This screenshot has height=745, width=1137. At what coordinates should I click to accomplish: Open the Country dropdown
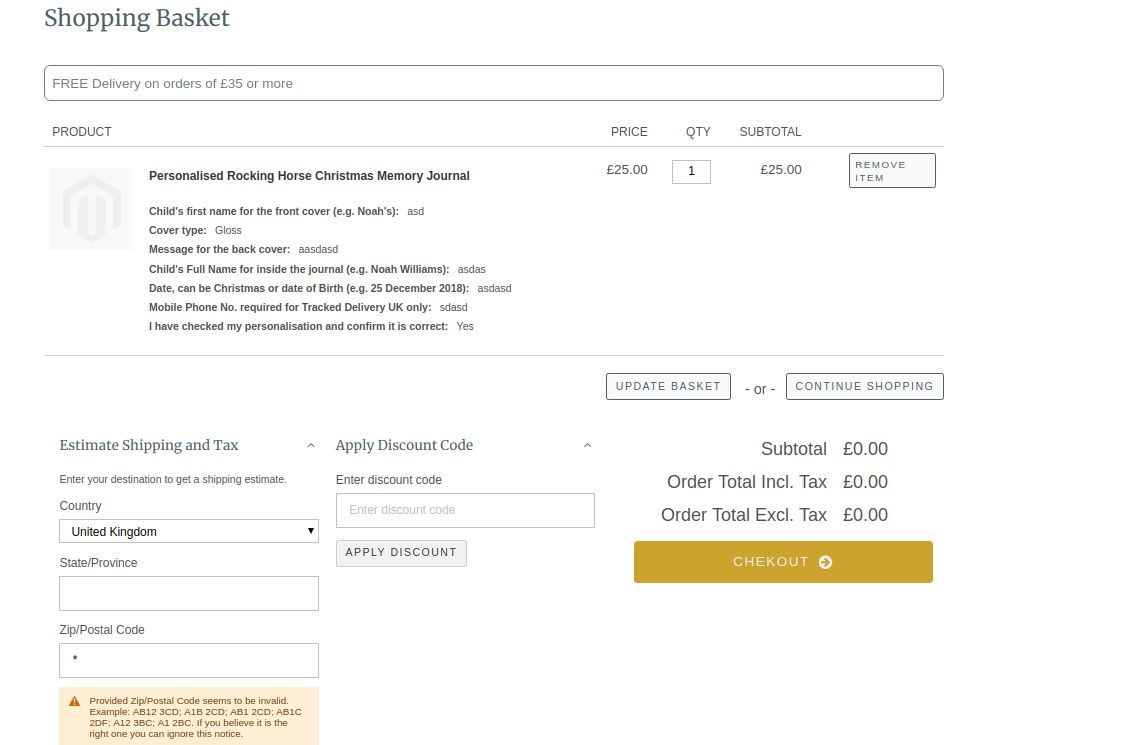tap(189, 531)
